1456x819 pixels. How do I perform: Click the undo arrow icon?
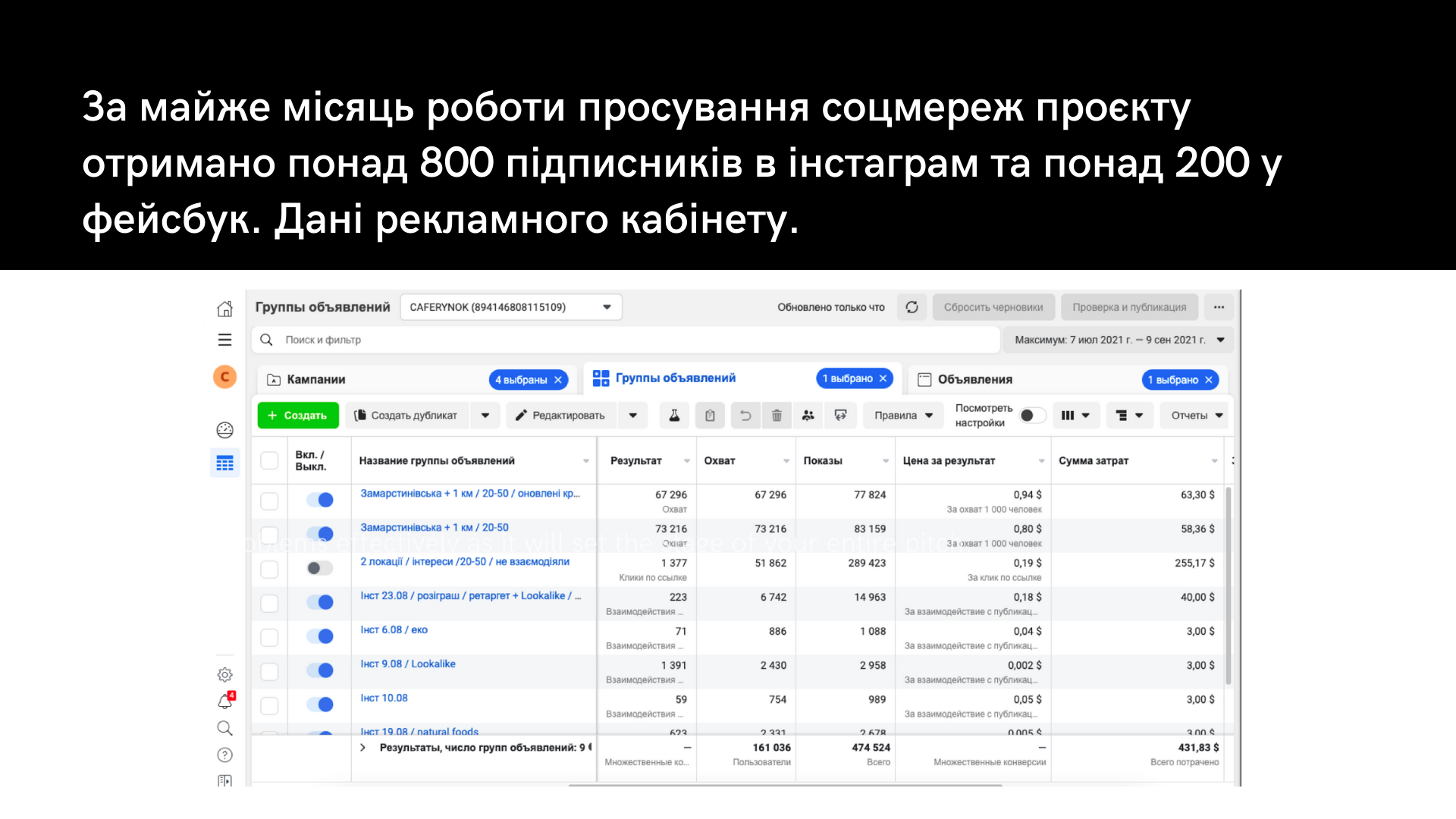[745, 415]
